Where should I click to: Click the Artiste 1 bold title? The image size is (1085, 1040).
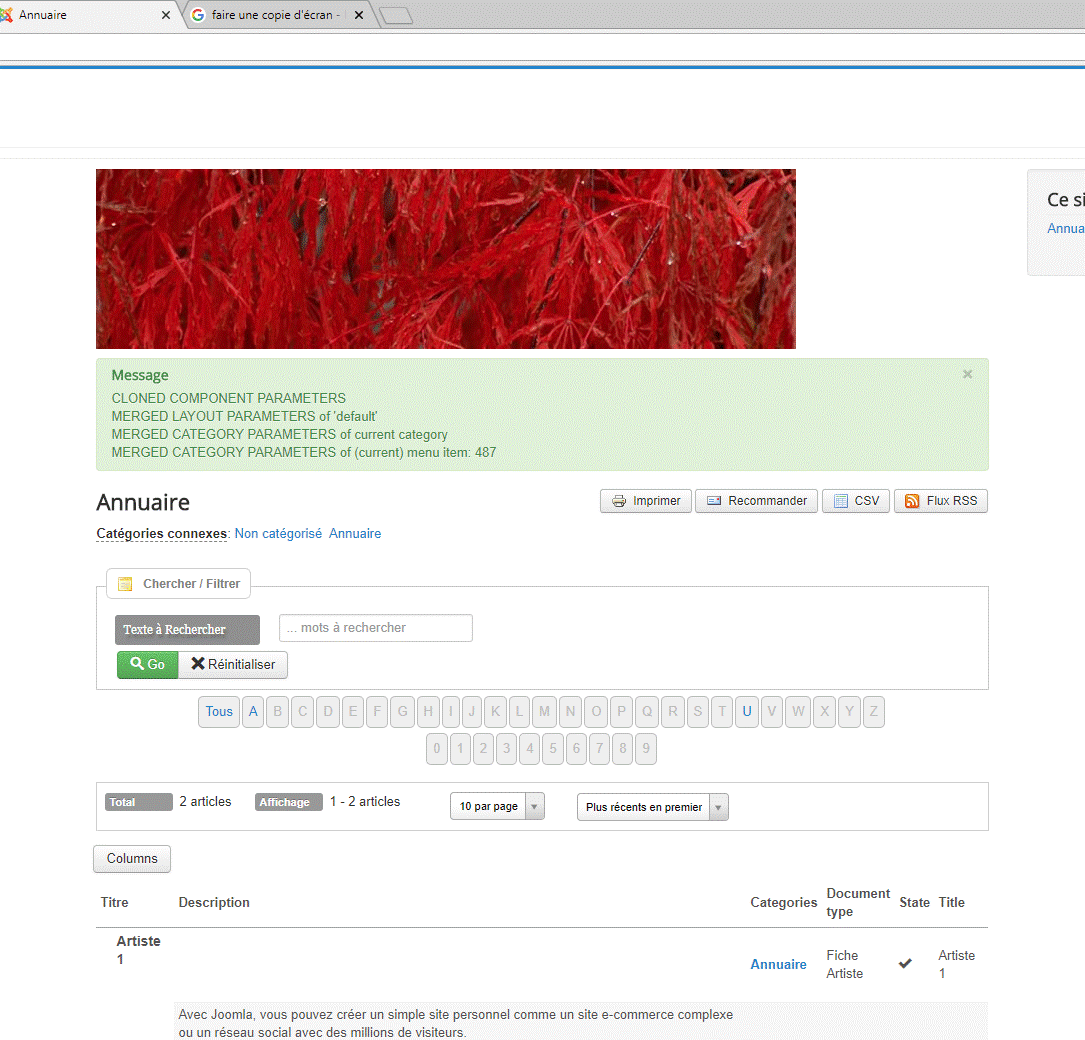tap(138, 950)
